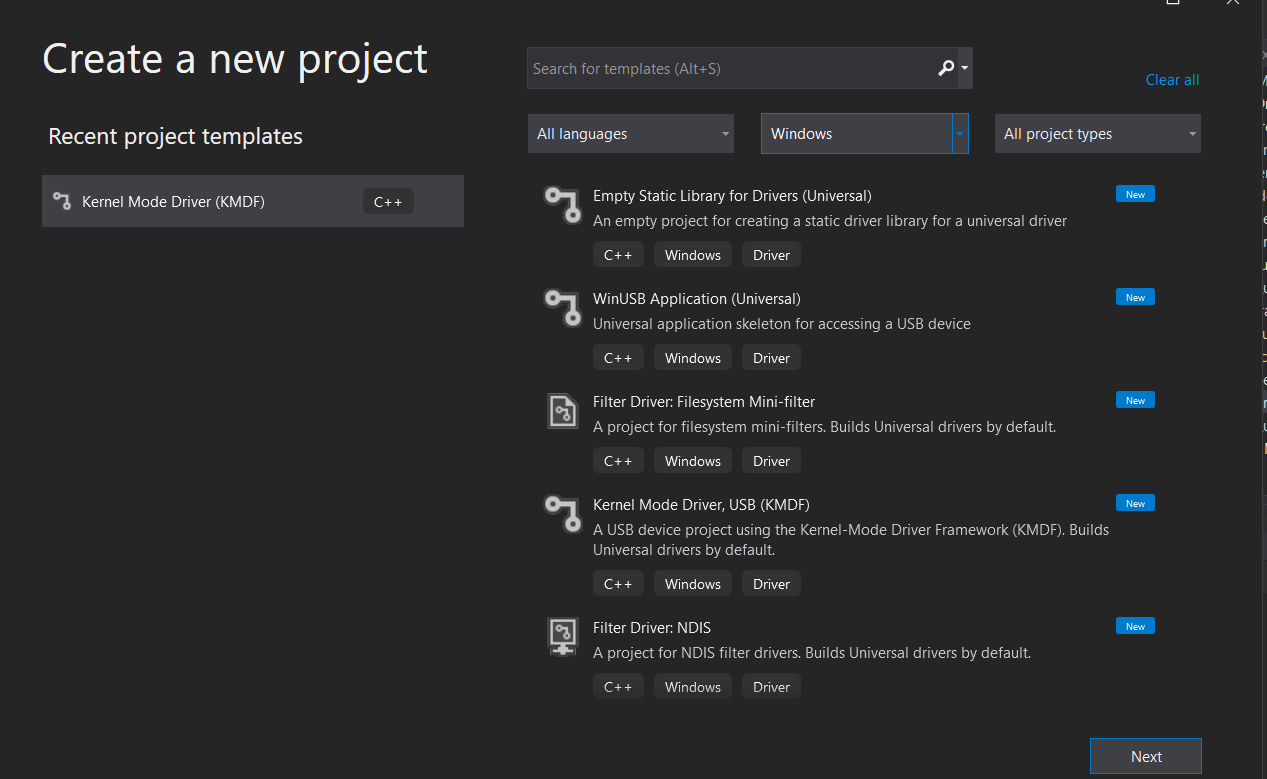Click the Recent project templates heading
Screen dimensions: 1267x779
click(x=176, y=136)
